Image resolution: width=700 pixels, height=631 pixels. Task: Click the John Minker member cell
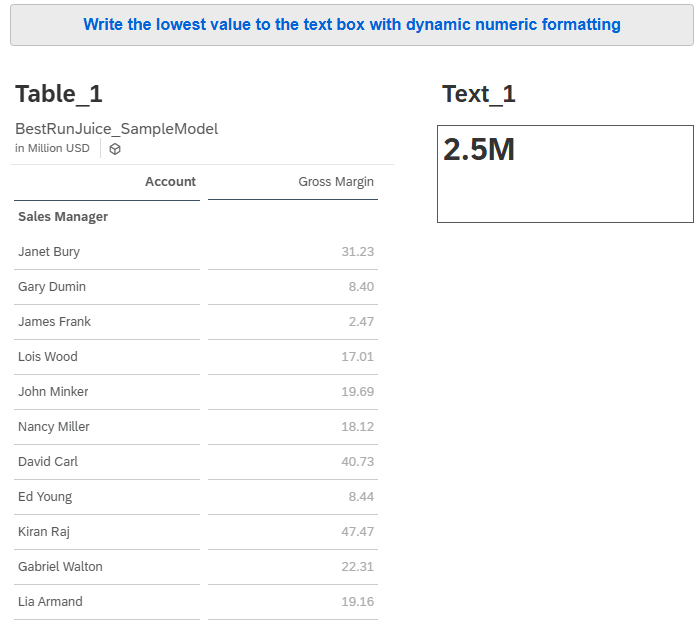[x=53, y=392]
